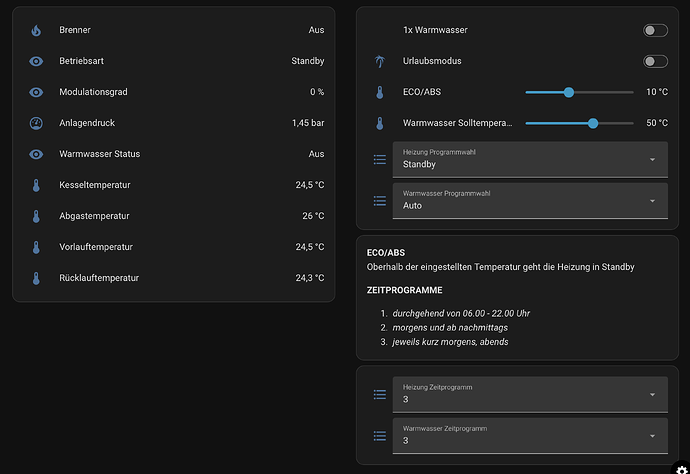Click the thermometer icon beside Abgastemperatur

pos(36,216)
